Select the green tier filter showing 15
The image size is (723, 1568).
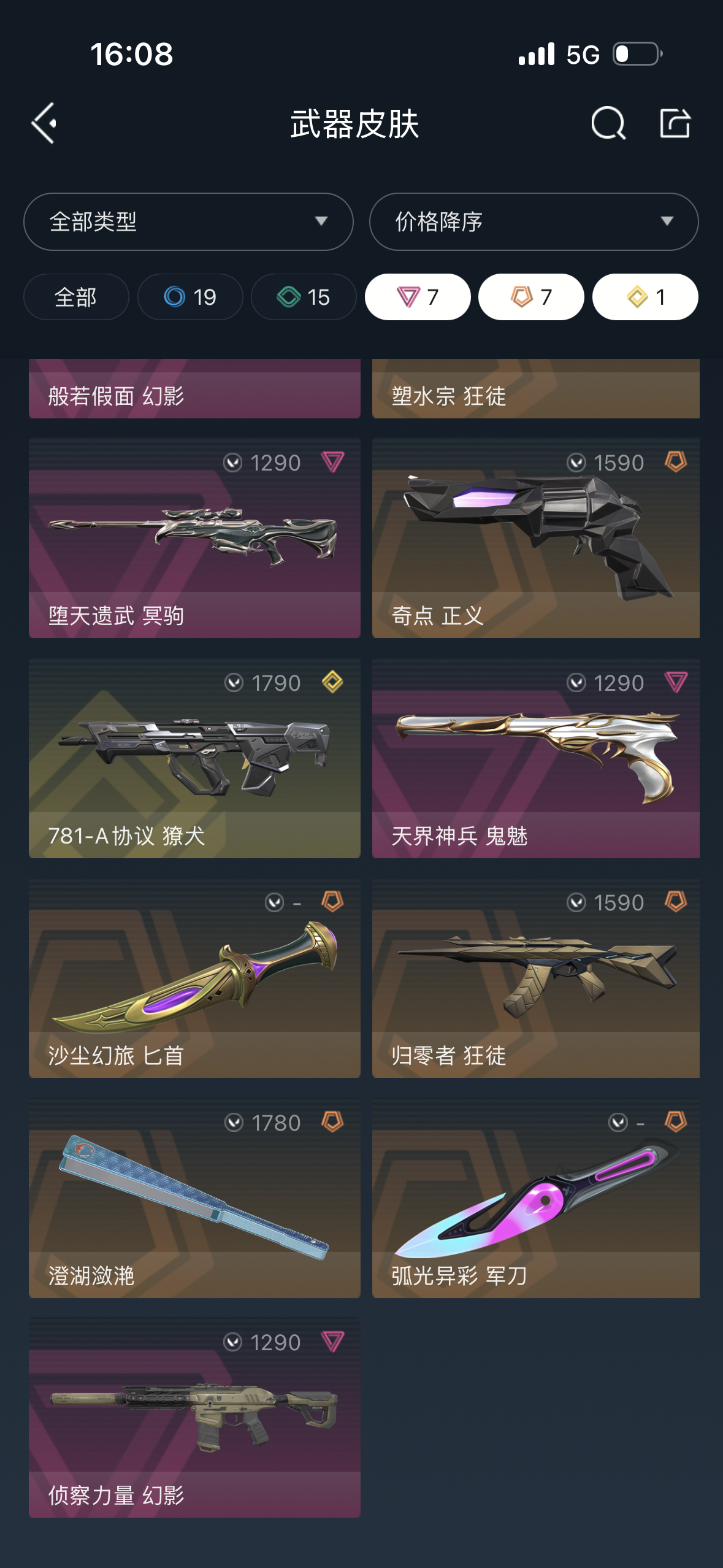304,297
